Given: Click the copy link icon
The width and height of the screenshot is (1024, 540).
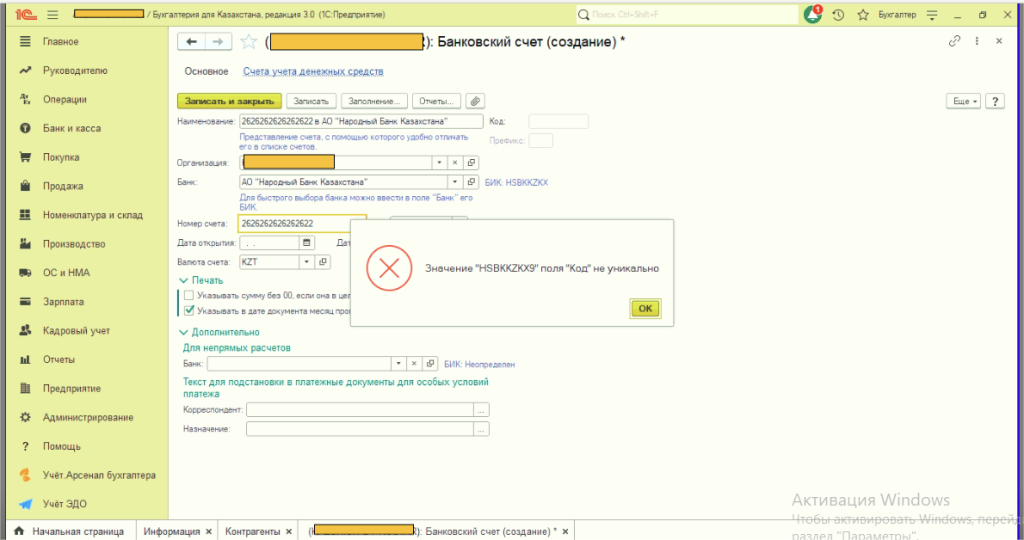Looking at the screenshot, I should tap(954, 41).
